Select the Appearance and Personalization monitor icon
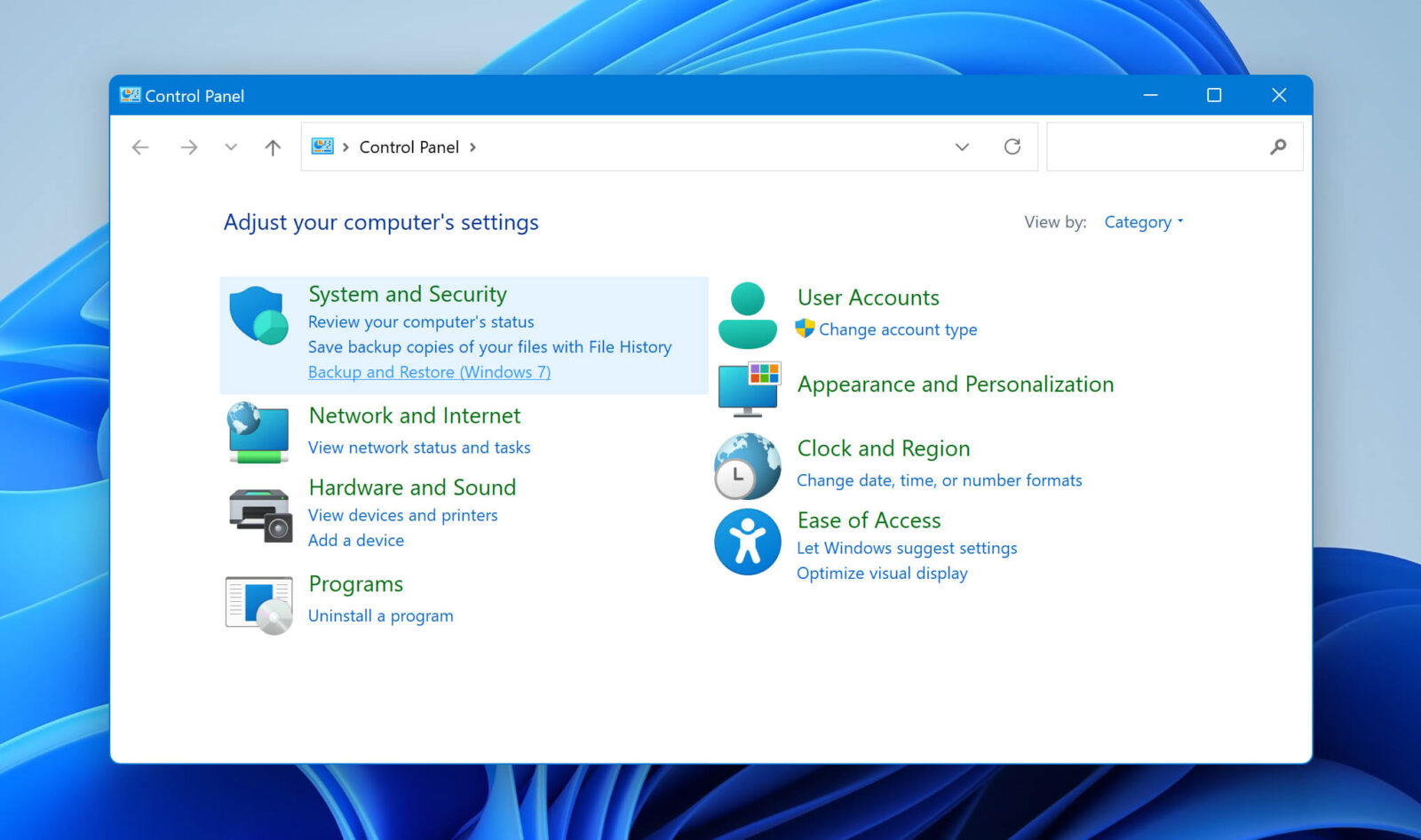Screen dimensions: 1421x840 tap(749, 388)
